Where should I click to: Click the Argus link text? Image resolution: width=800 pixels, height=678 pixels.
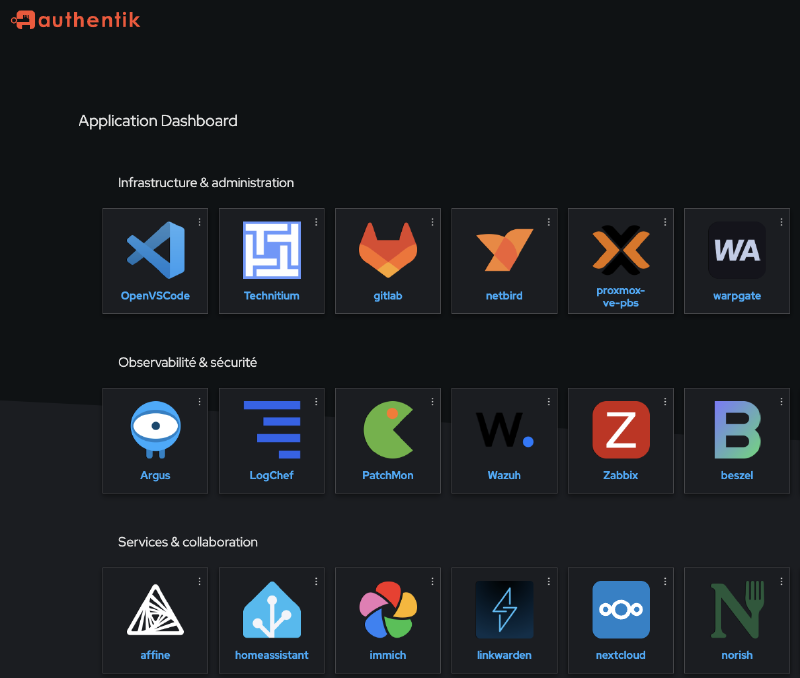pyautogui.click(x=155, y=475)
